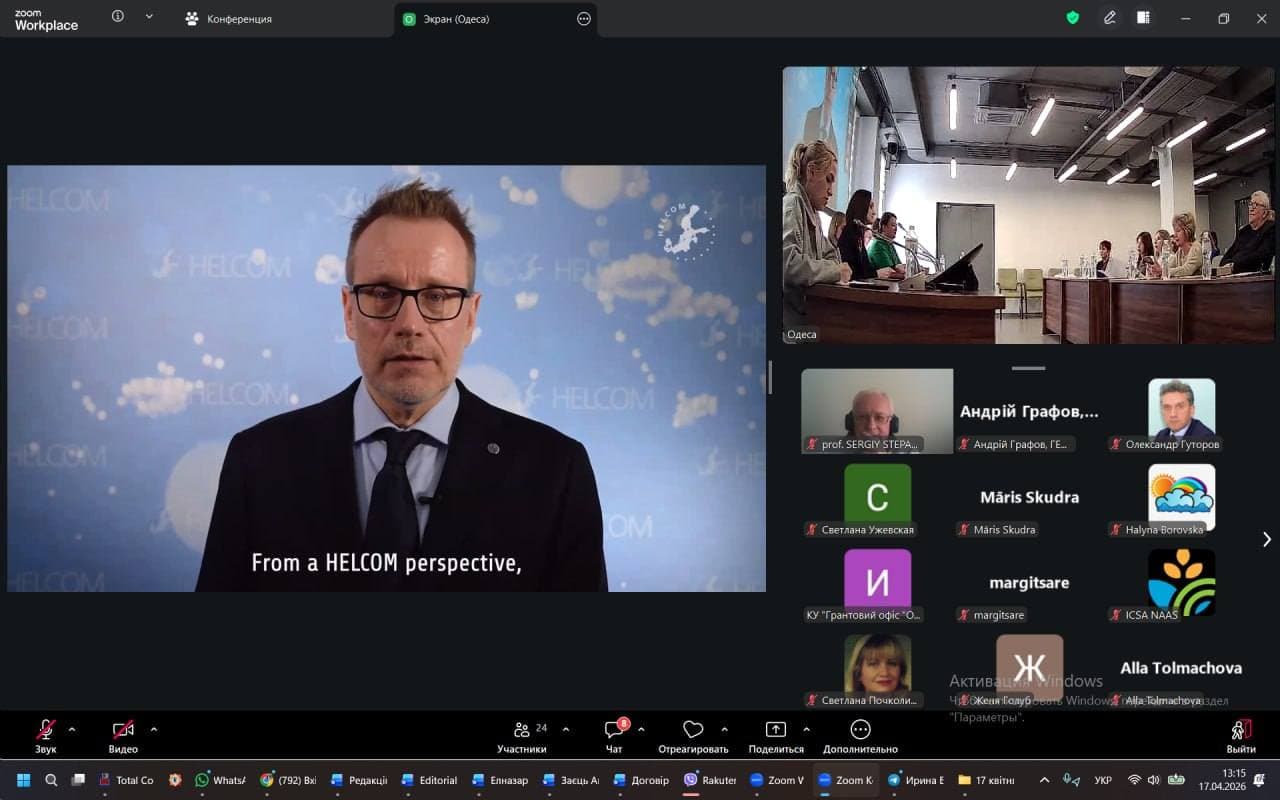
Task: Click the green encryption shield icon
Action: click(1073, 18)
